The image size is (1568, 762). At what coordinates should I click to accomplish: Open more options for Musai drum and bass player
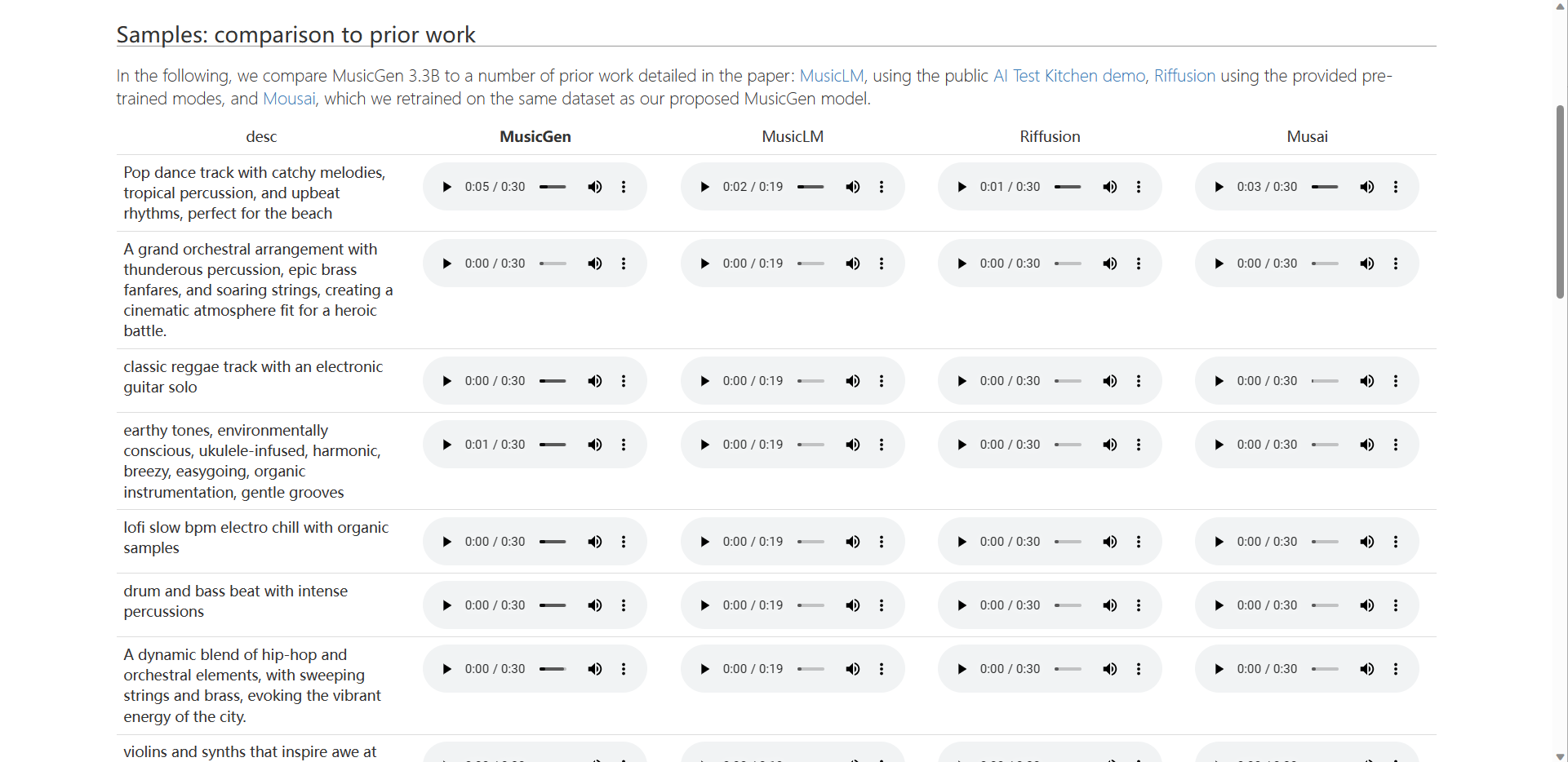point(1396,605)
